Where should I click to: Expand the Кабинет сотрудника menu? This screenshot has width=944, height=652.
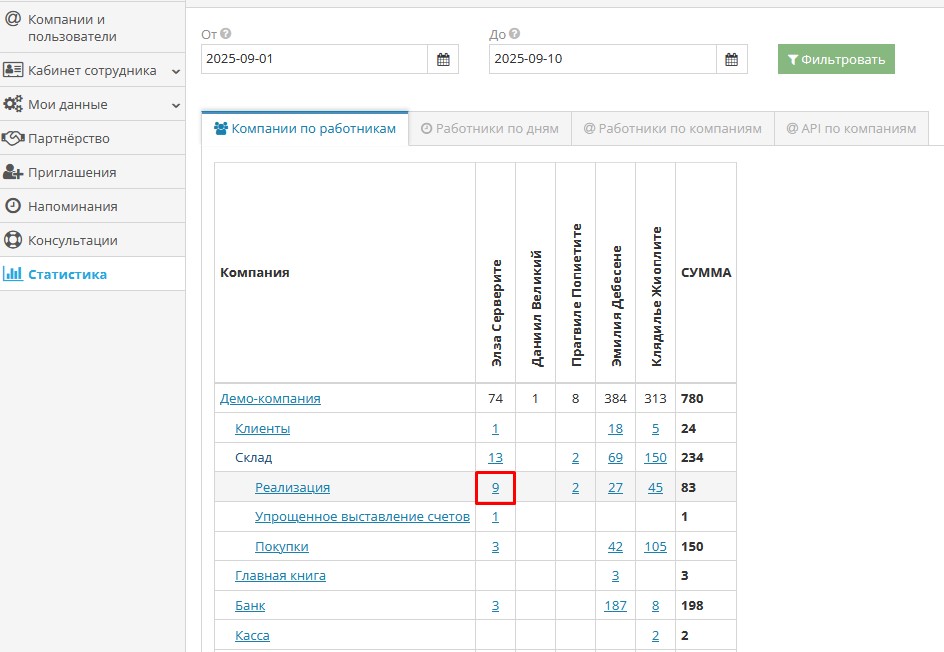point(175,71)
